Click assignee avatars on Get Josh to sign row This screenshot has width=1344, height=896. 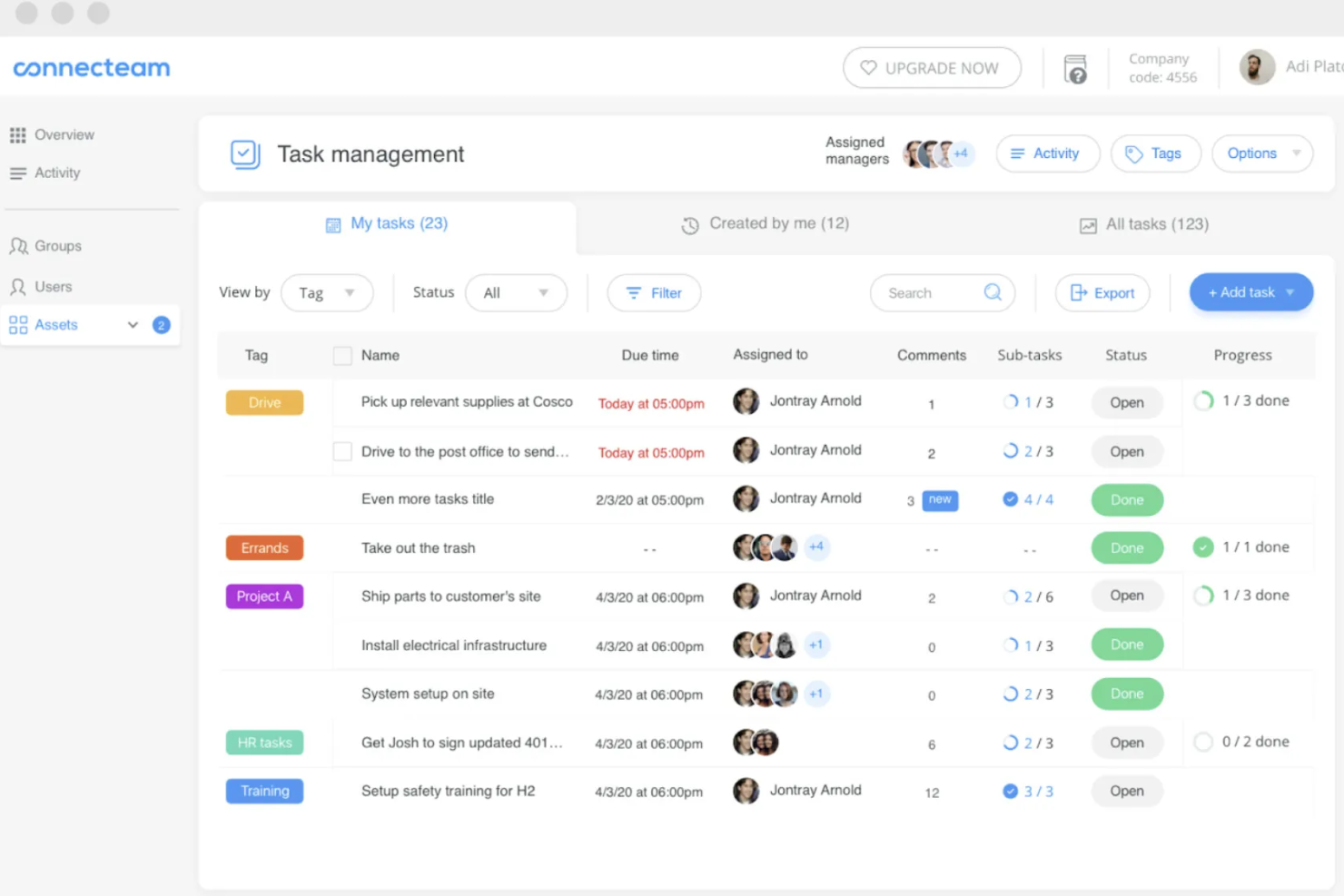pos(756,743)
